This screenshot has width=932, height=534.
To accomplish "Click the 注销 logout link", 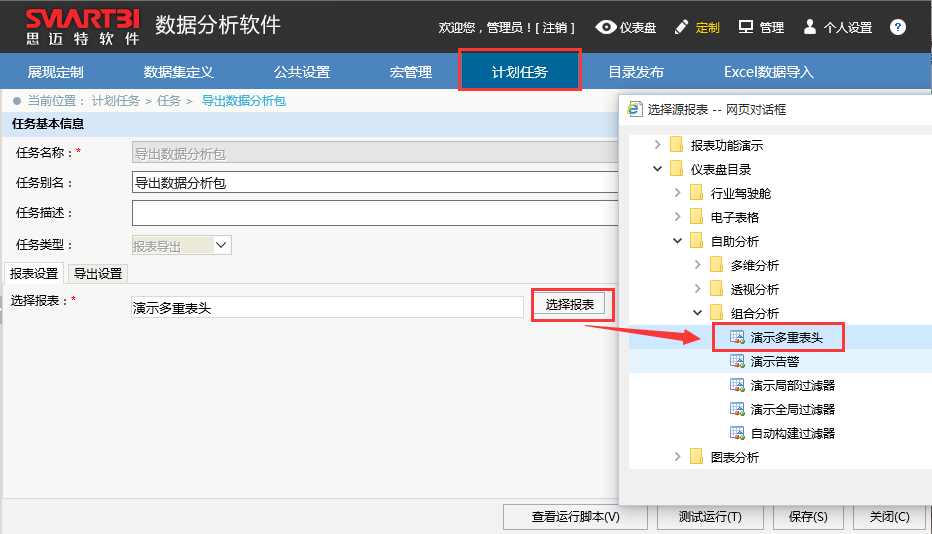I will [555, 27].
